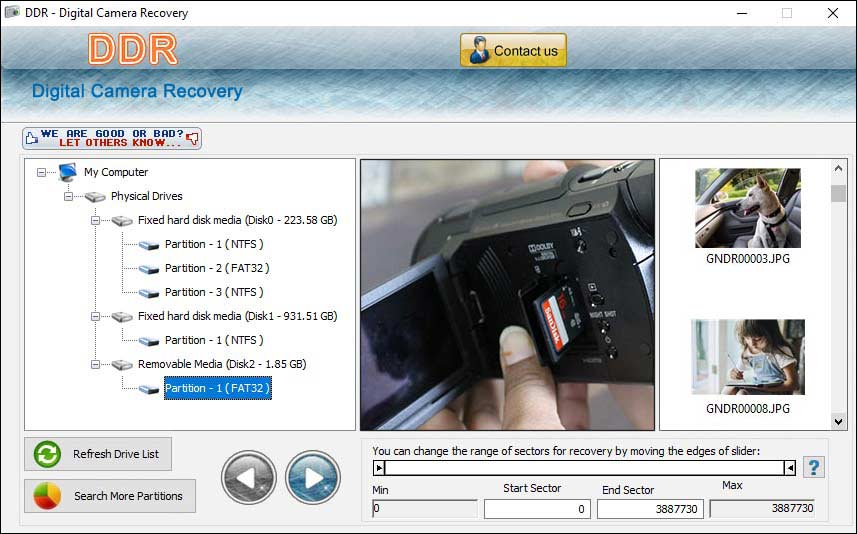Click the DDR app icon in title bar
Screen dimensions: 857x534
tap(12, 12)
